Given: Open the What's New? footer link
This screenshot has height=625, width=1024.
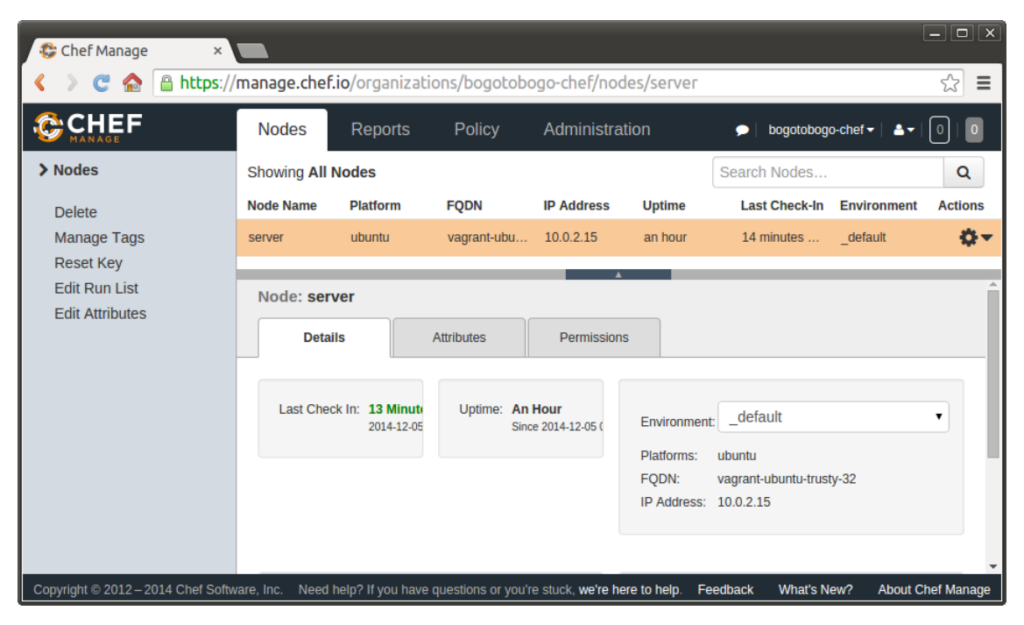Looking at the screenshot, I should pos(815,590).
